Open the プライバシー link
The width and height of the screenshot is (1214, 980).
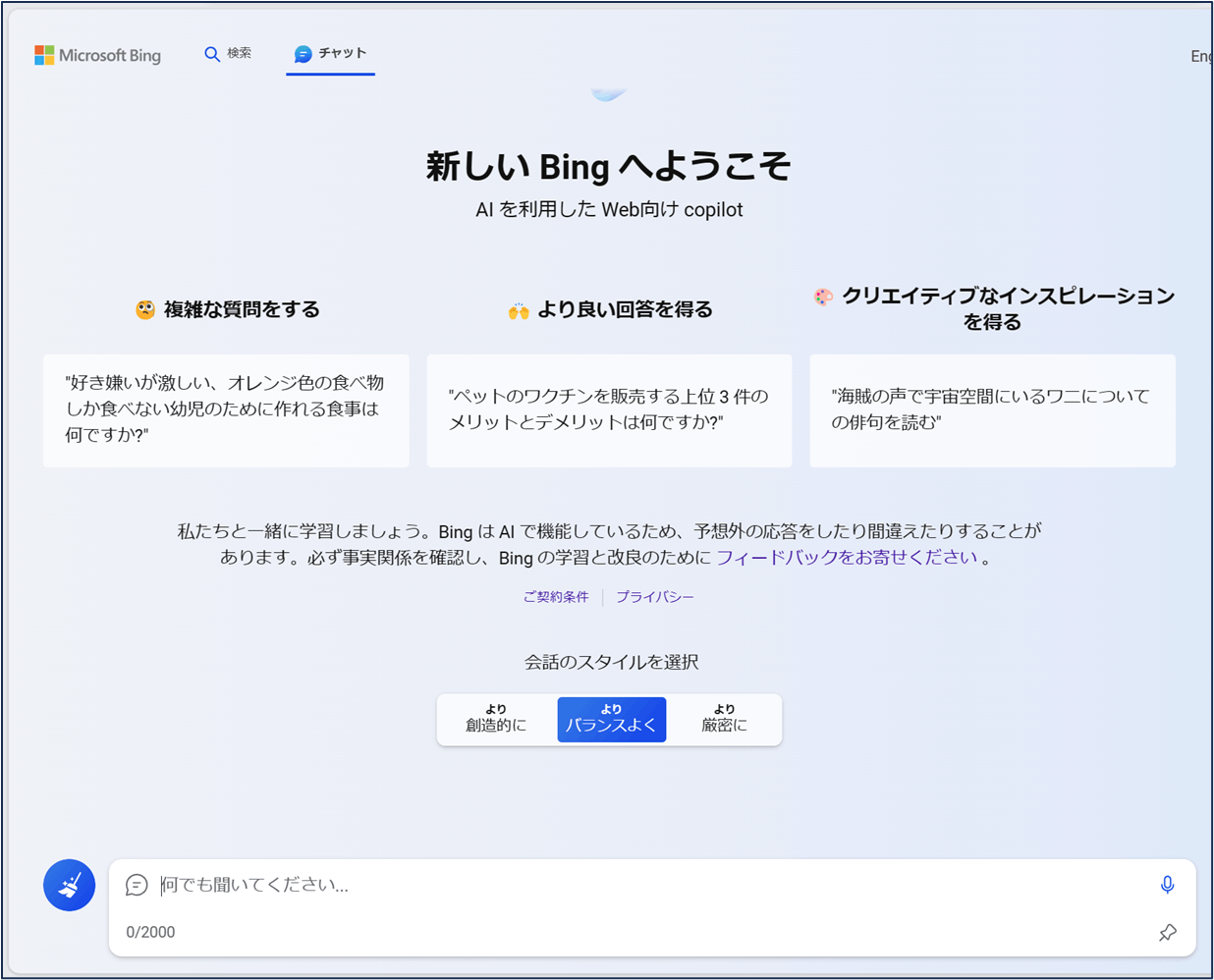[x=655, y=596]
